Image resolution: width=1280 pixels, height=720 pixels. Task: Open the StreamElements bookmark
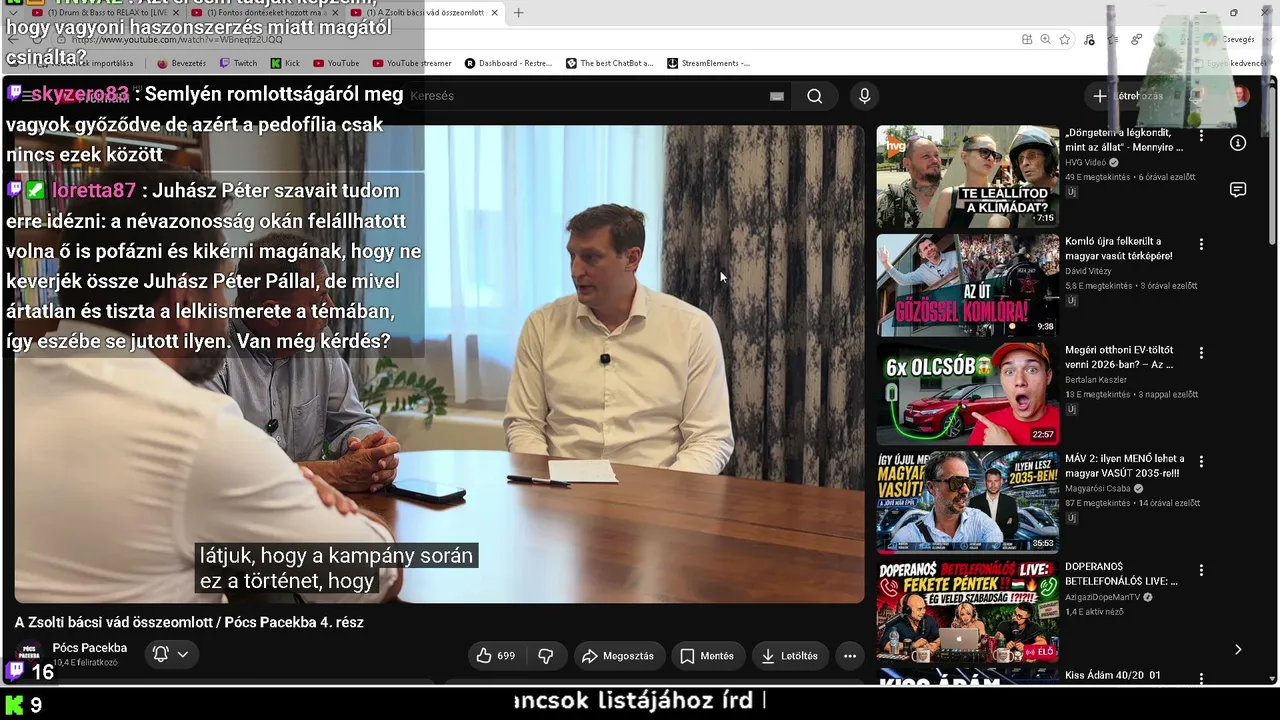pyautogui.click(x=708, y=63)
